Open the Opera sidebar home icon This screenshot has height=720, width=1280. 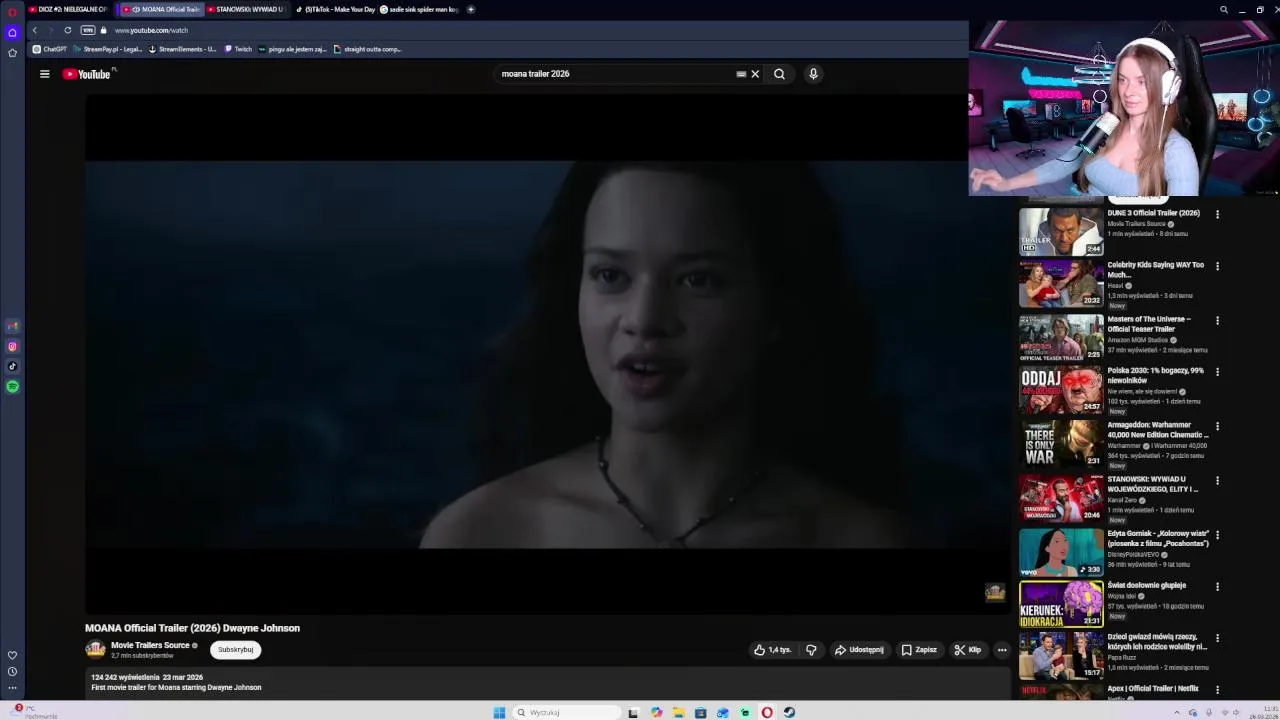pos(12,32)
